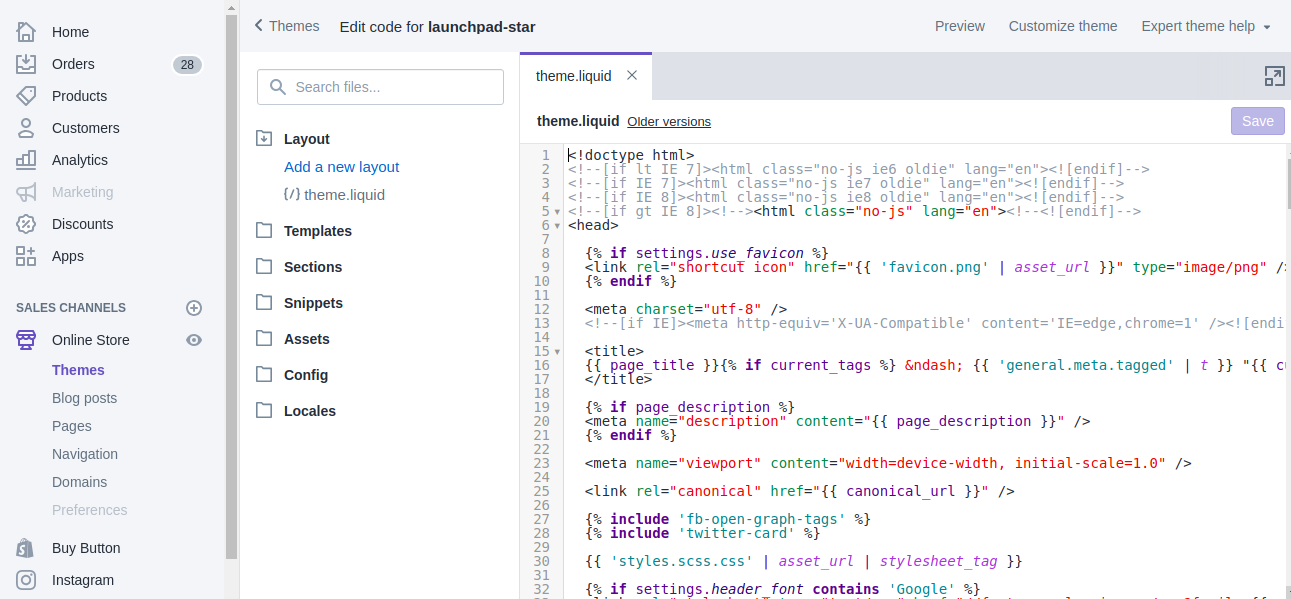Add a sales channel with the plus icon
The height and width of the screenshot is (599, 1291).
[x=194, y=307]
